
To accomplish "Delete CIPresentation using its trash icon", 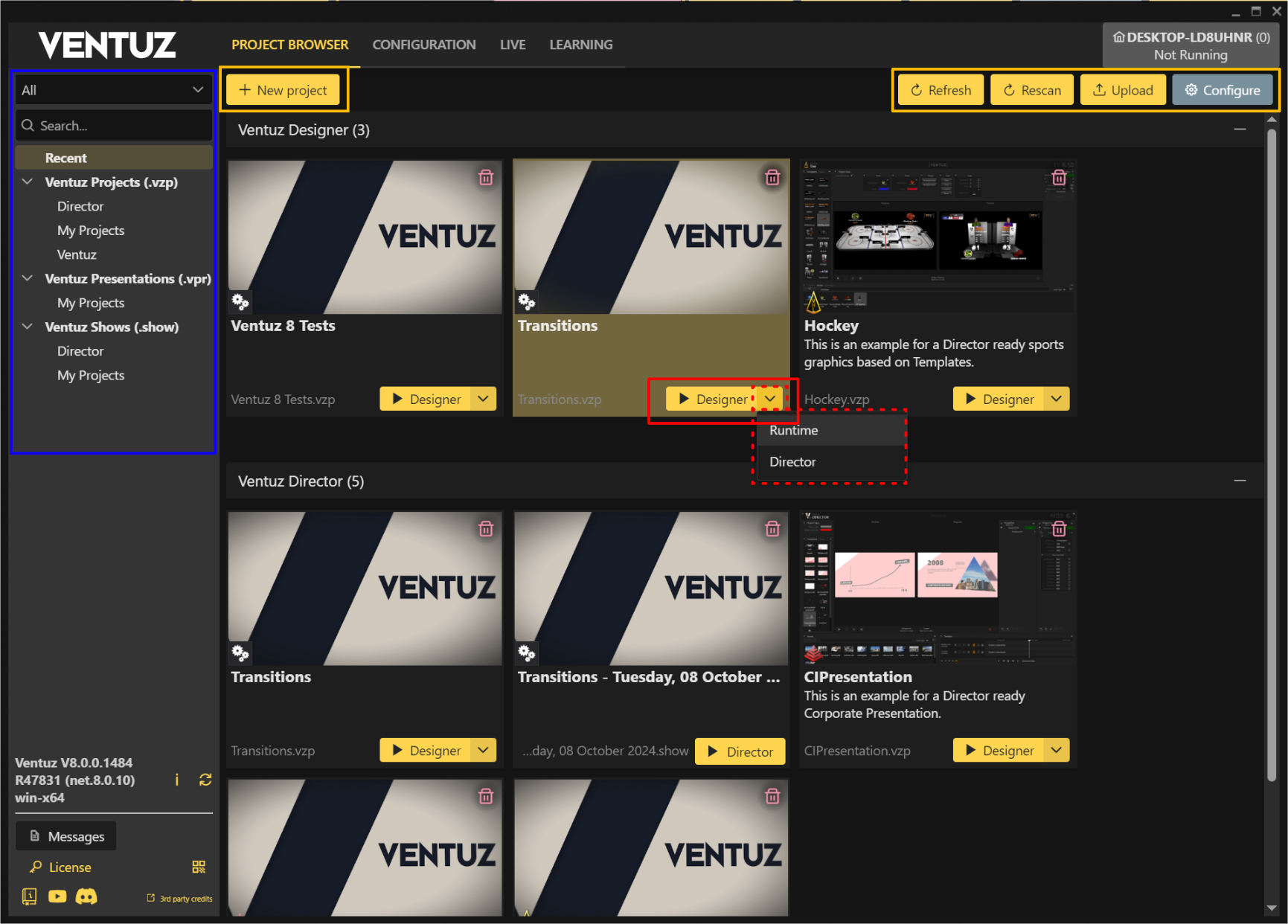I will (x=1059, y=529).
